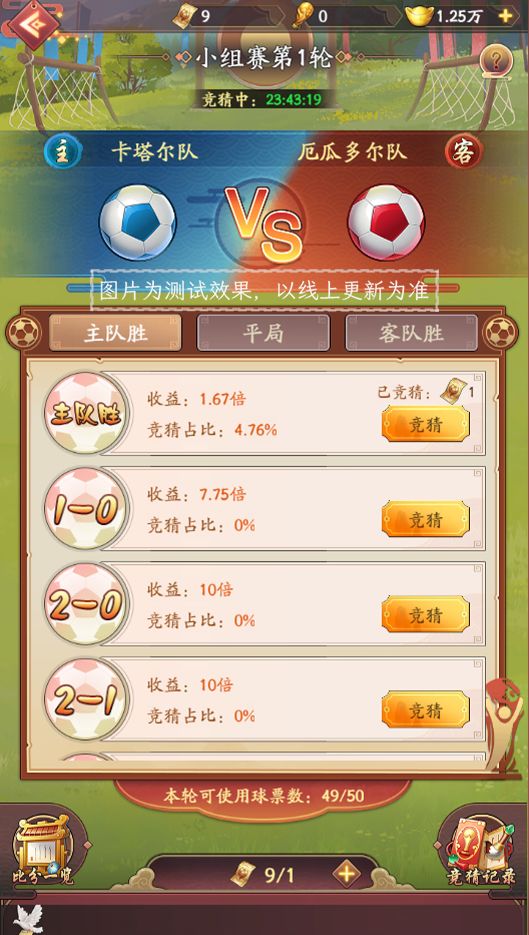The width and height of the screenshot is (529, 935).
Task: Click 竞猜 button for 2-1 score
Action: click(425, 710)
